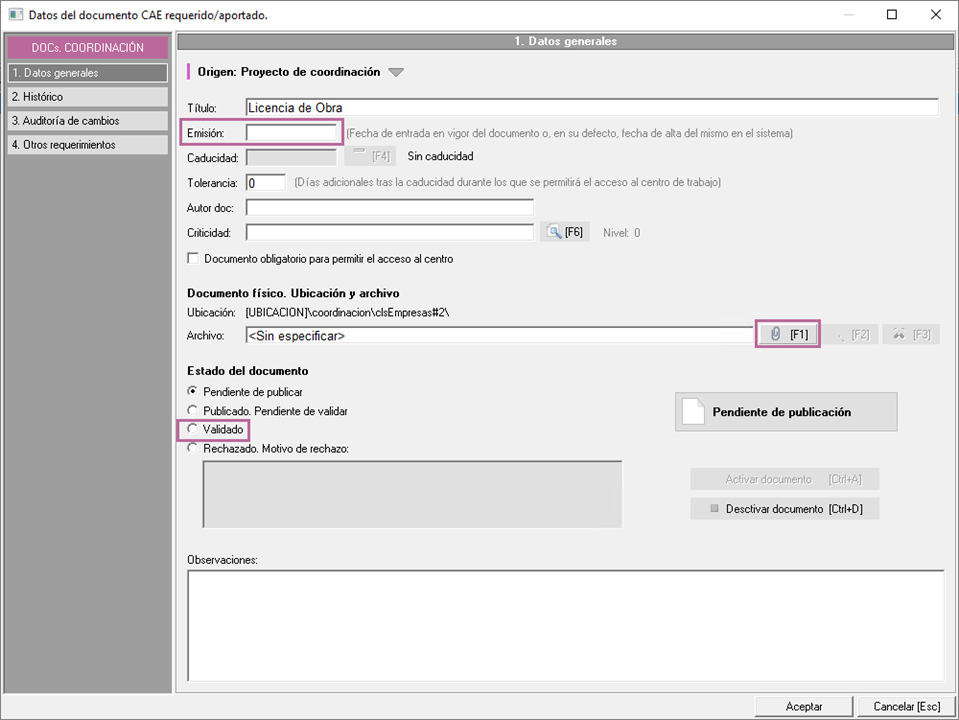The height and width of the screenshot is (720, 959).
Task: Click the Tolerancia days input field
Action: 265,183
